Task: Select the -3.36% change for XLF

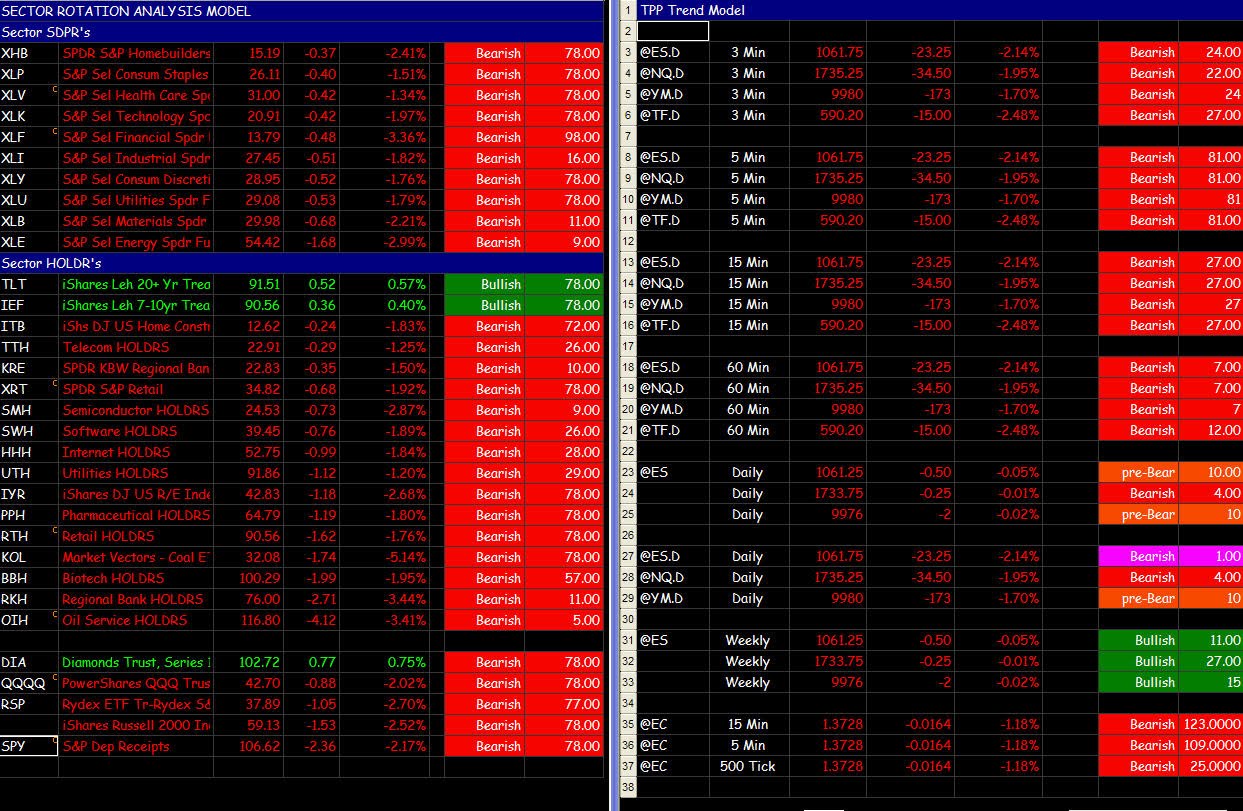Action: click(385, 137)
